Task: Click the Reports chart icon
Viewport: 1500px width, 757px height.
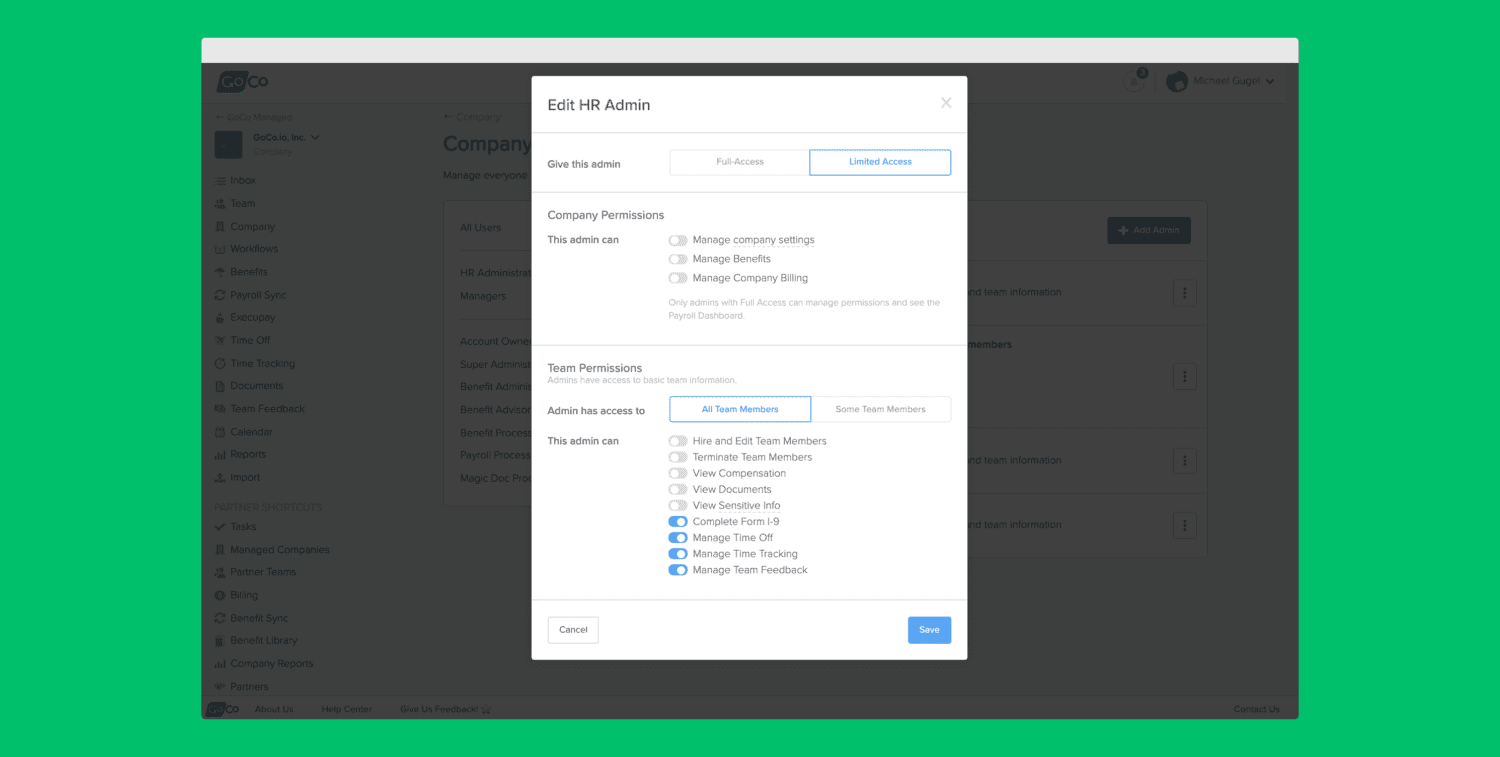Action: click(220, 455)
